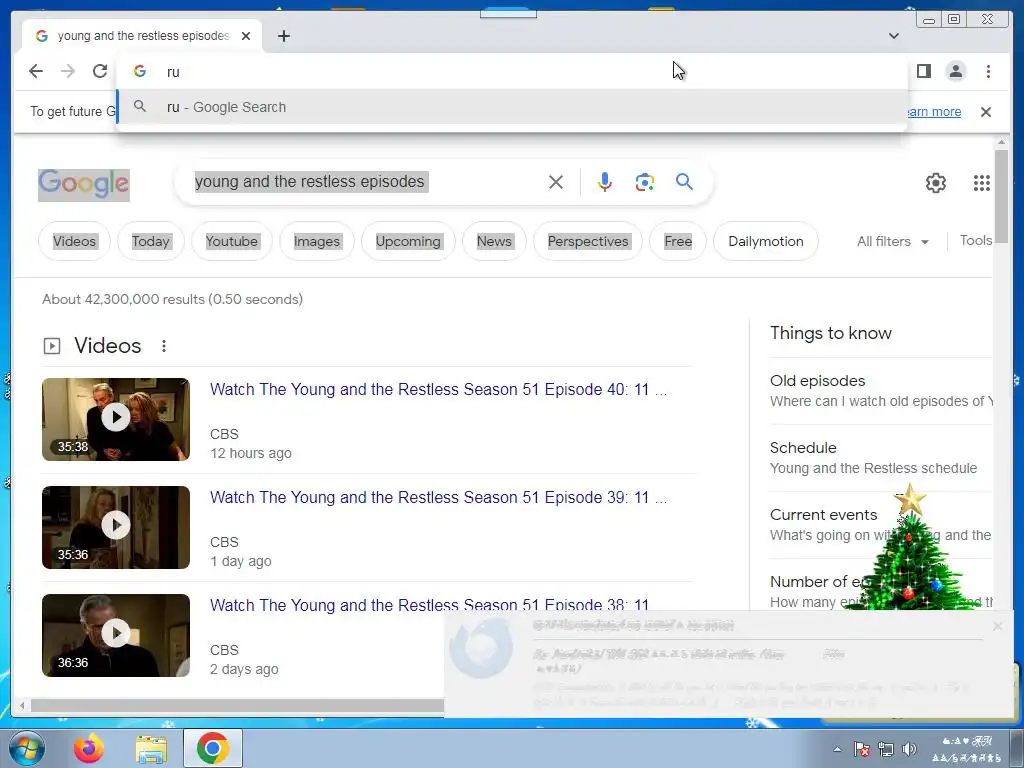Play the Episode 40 video thumbnail

pyautogui.click(x=116, y=419)
